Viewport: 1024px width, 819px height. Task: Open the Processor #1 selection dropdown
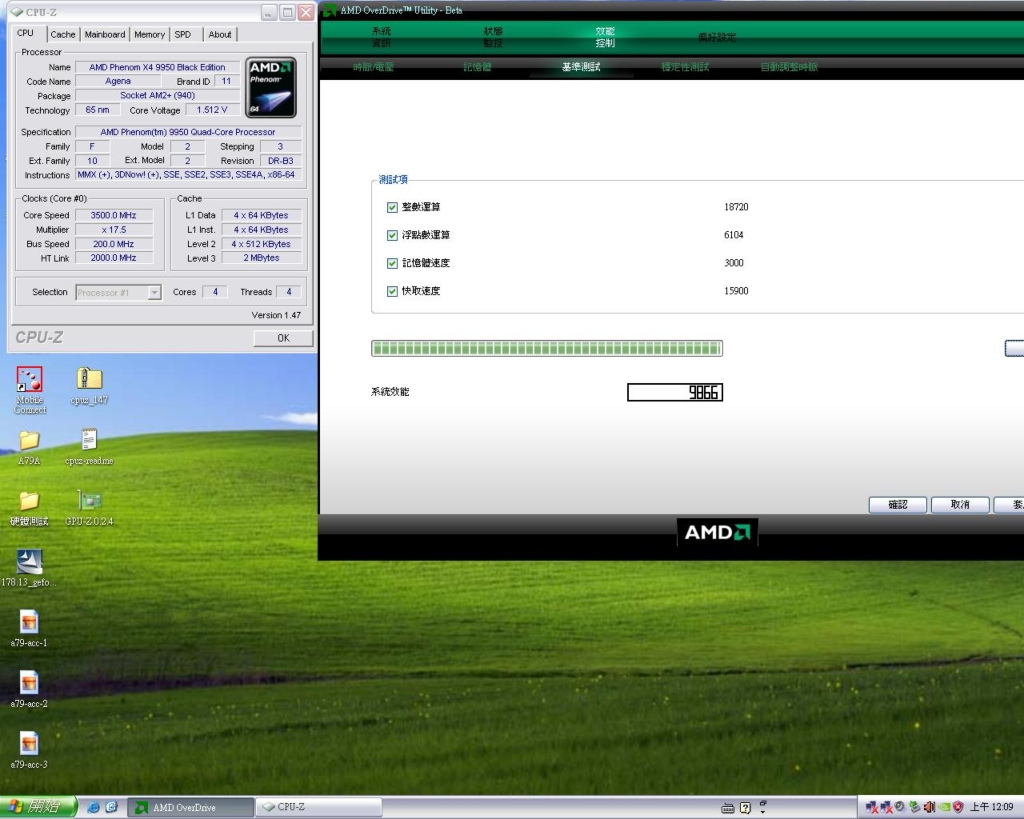tap(118, 293)
